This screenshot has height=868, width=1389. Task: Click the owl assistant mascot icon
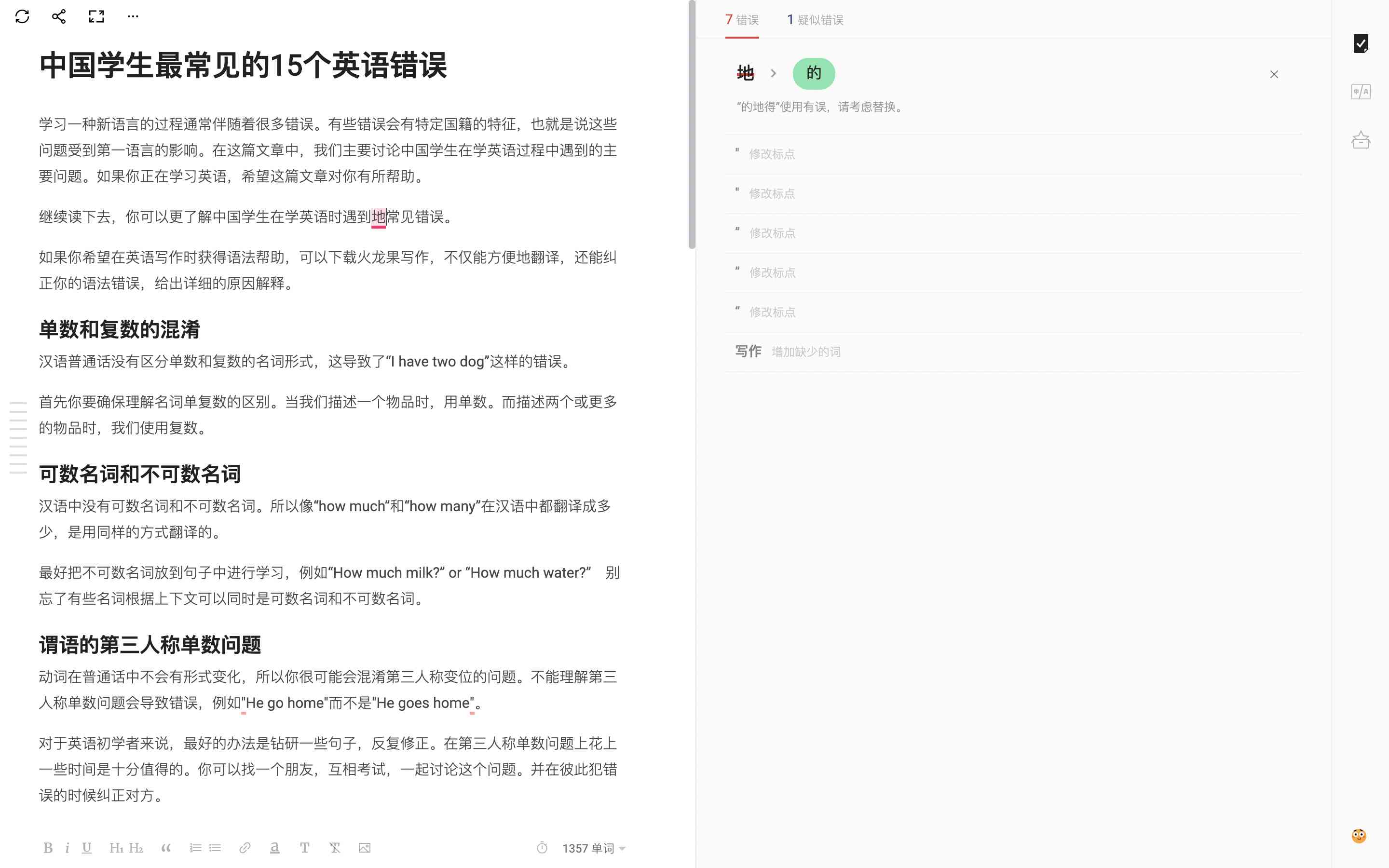tap(1359, 835)
